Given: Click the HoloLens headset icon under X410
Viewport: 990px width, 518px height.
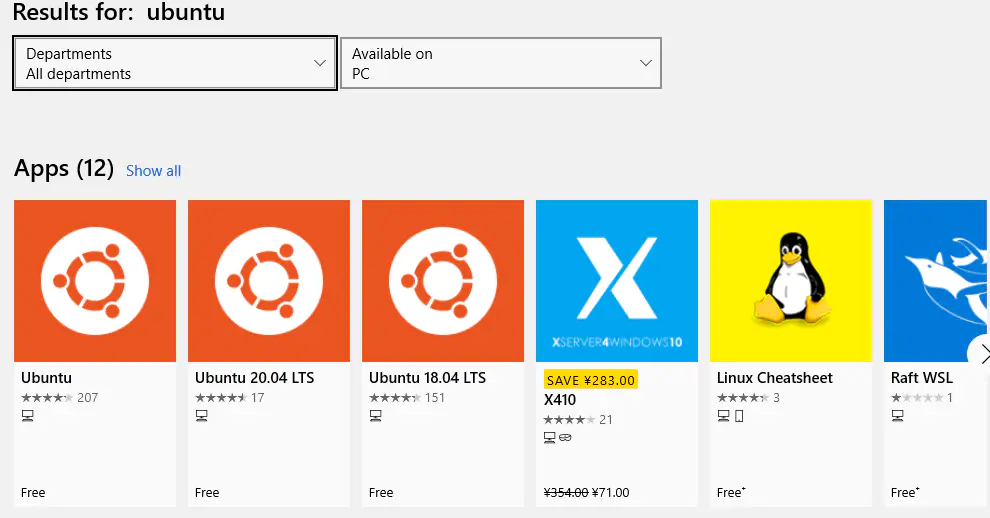Looking at the screenshot, I should click(565, 437).
